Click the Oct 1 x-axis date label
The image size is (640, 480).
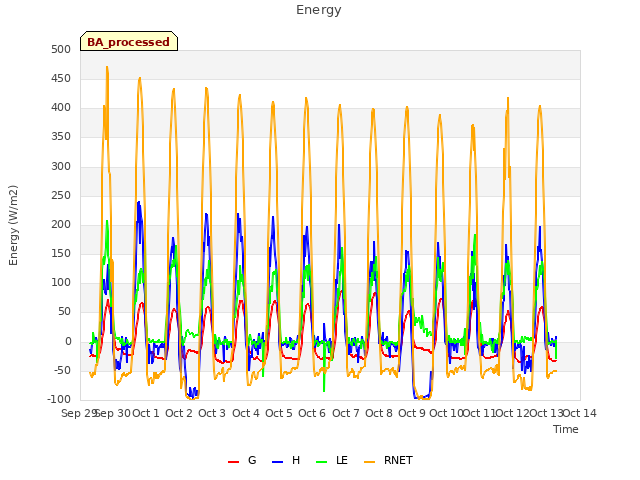pyautogui.click(x=146, y=413)
